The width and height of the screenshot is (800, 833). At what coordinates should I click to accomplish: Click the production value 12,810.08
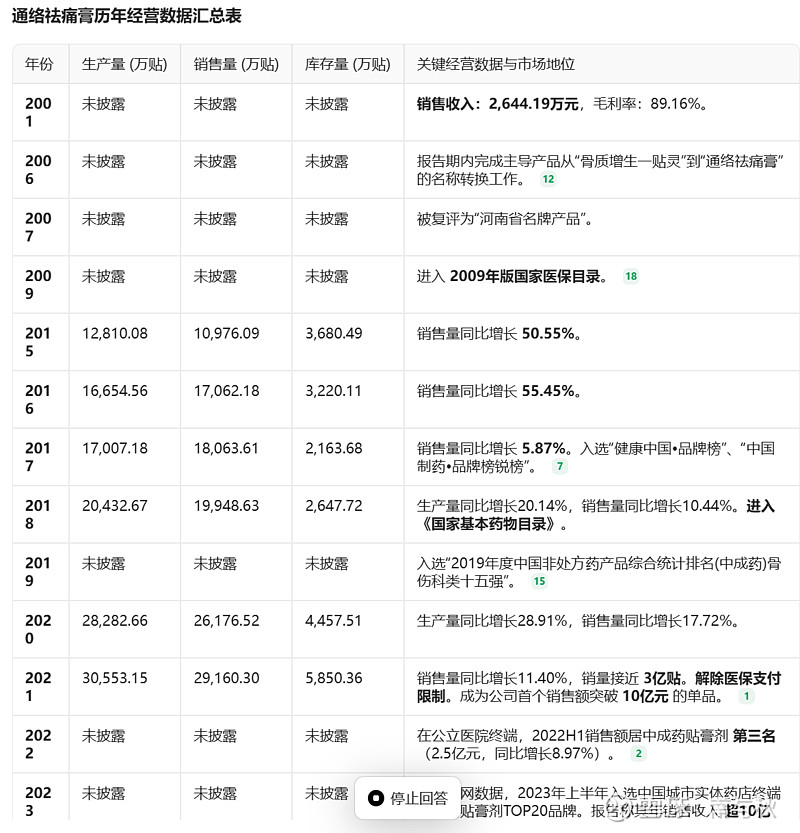click(x=115, y=334)
